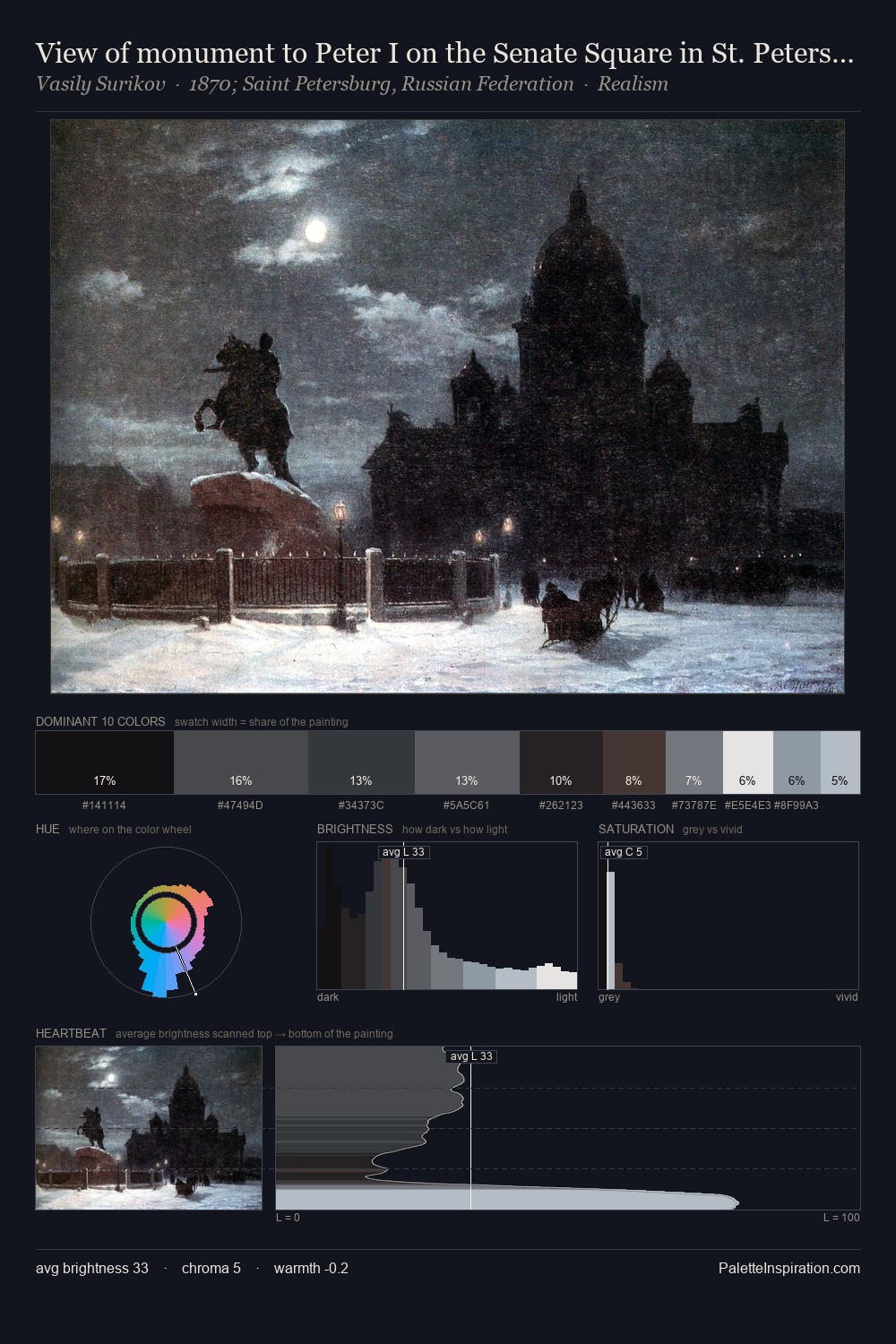This screenshot has height=1344, width=896.
Task: Select the #5A5C61 13% color swatch
Action: [467, 762]
